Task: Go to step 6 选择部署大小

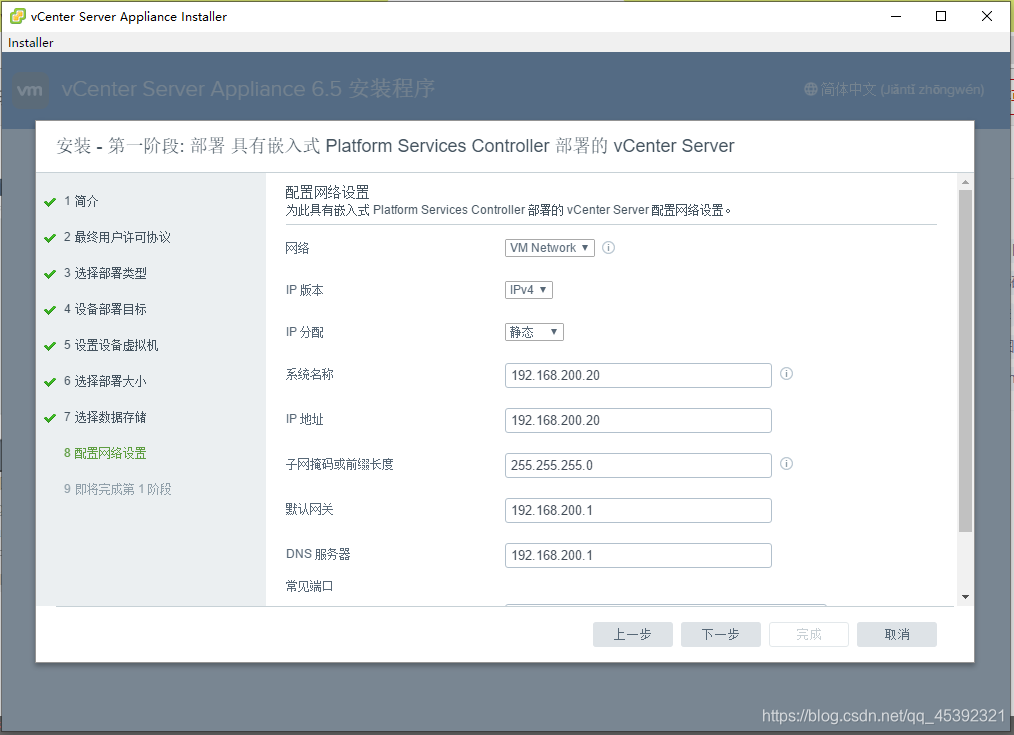Action: (105, 381)
